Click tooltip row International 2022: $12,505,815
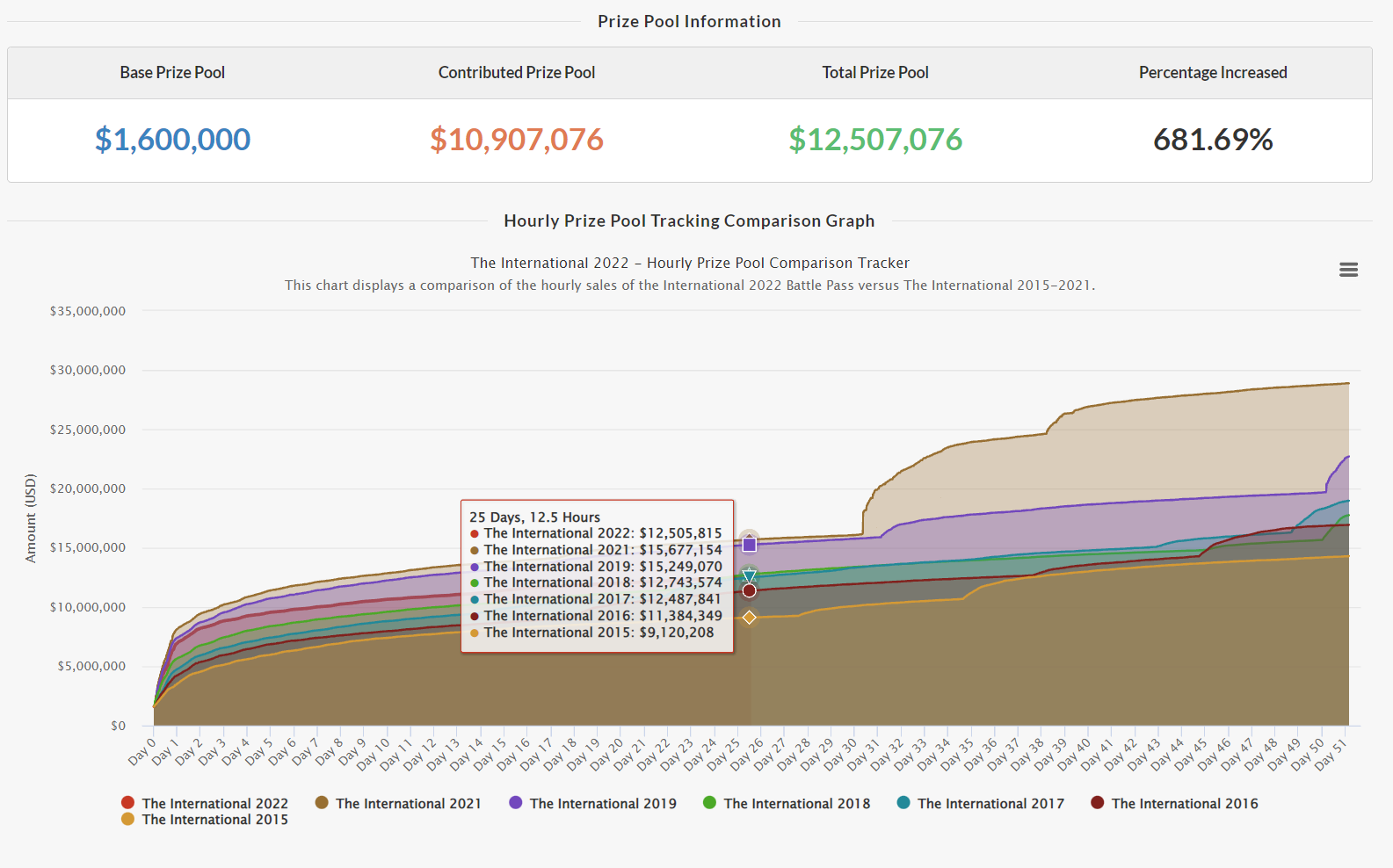This screenshot has width=1393, height=868. point(597,533)
